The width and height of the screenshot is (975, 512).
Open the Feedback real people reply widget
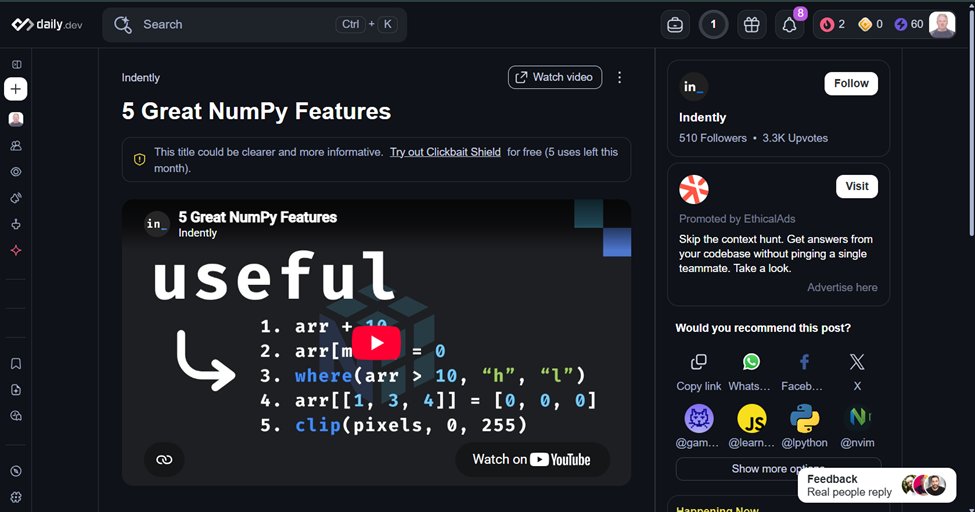click(877, 485)
